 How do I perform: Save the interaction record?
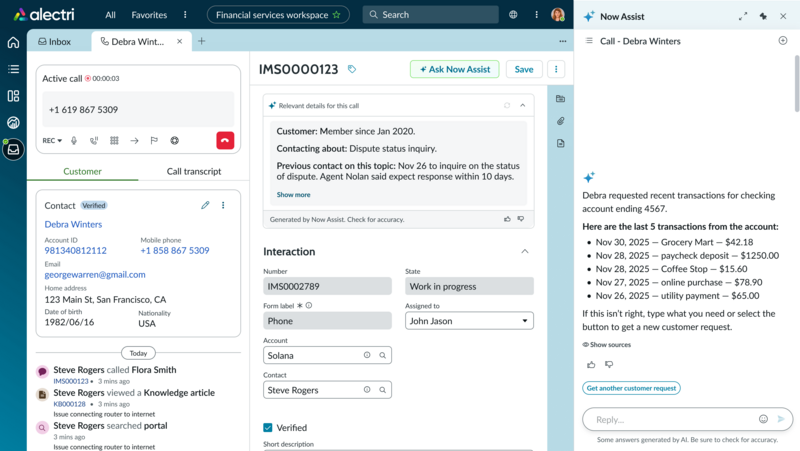[524, 69]
